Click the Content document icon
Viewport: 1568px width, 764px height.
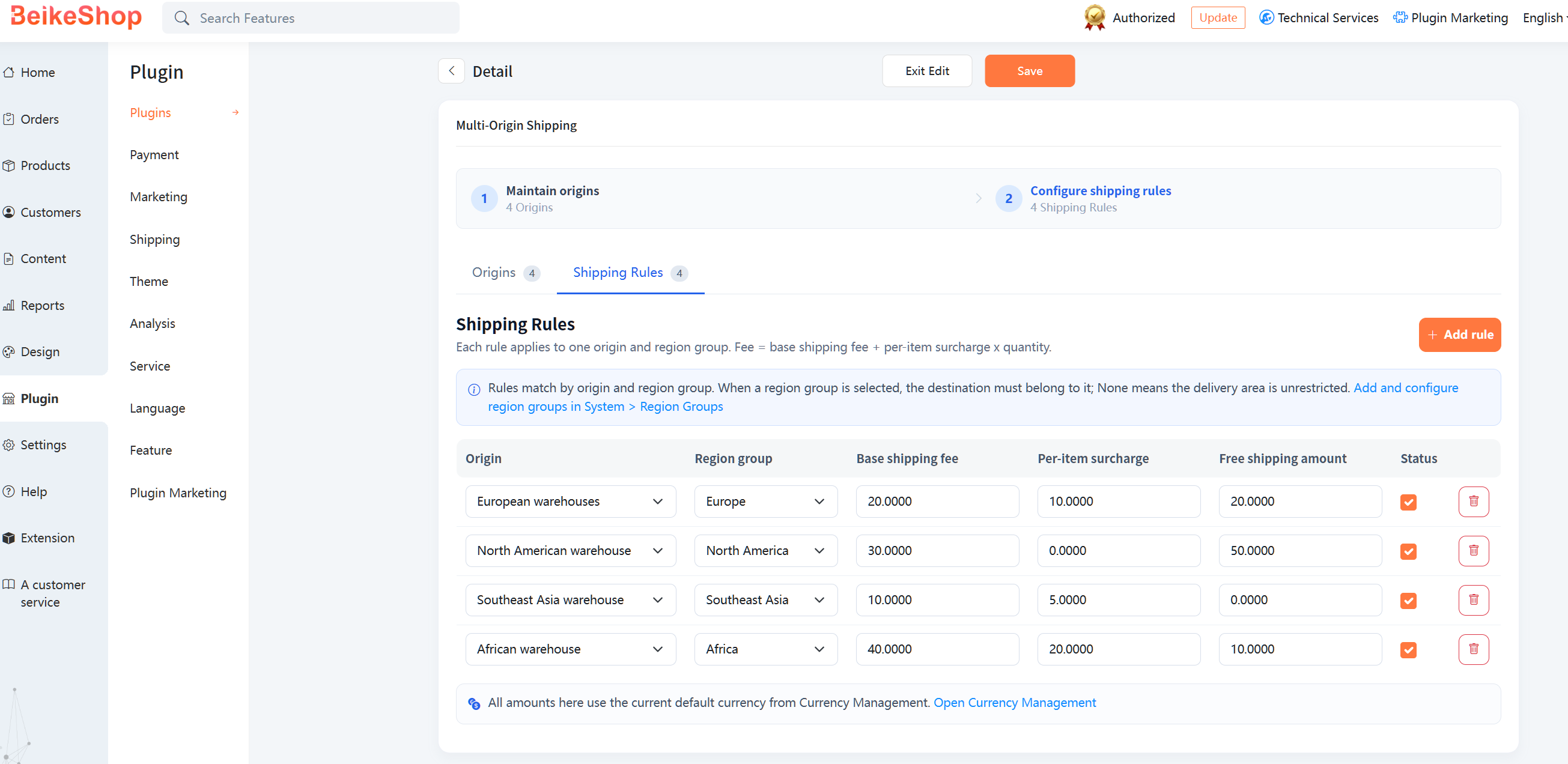(x=8, y=259)
